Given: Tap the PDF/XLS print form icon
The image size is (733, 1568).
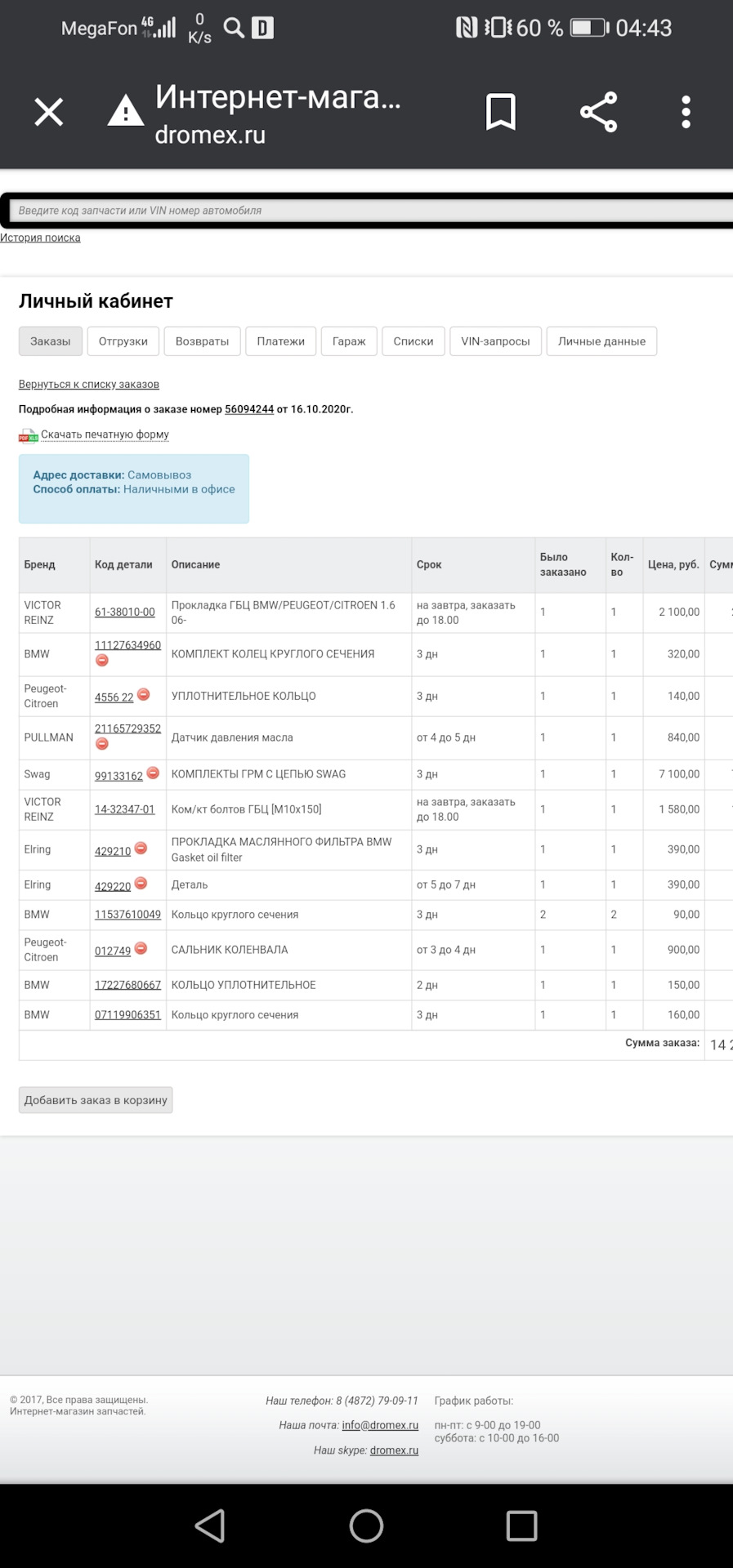Looking at the screenshot, I should [x=29, y=435].
